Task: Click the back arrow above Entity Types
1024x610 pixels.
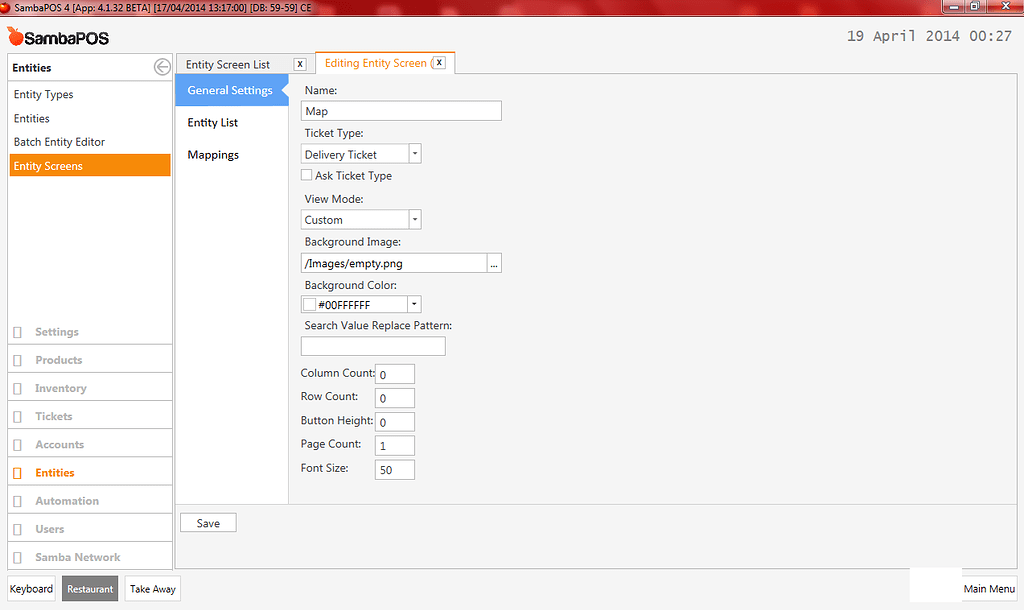Action: coord(160,67)
